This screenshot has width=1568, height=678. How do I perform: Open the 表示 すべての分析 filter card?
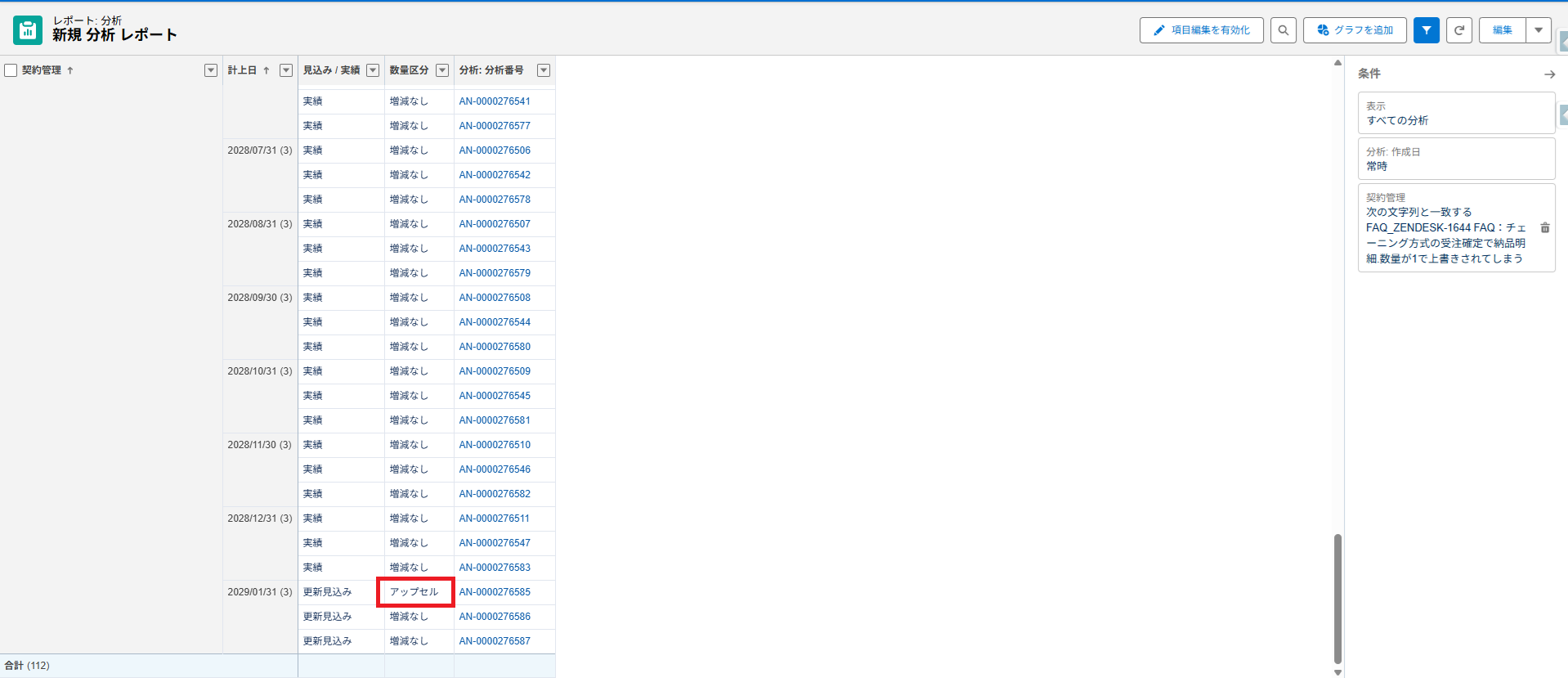pos(1456,113)
